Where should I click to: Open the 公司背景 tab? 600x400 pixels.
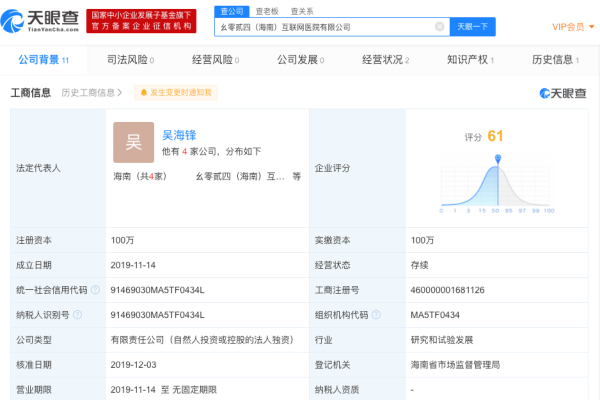(x=44, y=60)
